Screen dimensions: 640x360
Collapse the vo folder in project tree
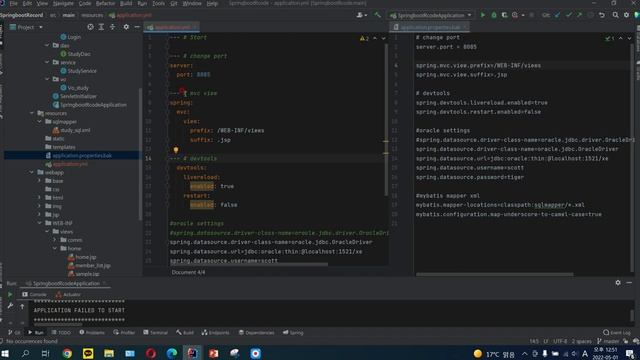47,79
